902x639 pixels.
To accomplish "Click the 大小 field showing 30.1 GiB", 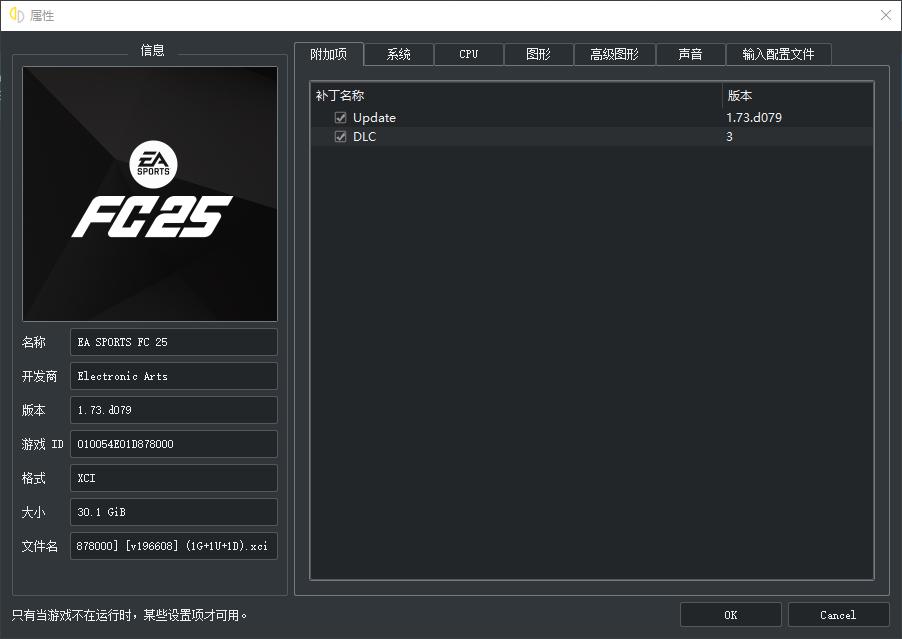I will coord(174,512).
